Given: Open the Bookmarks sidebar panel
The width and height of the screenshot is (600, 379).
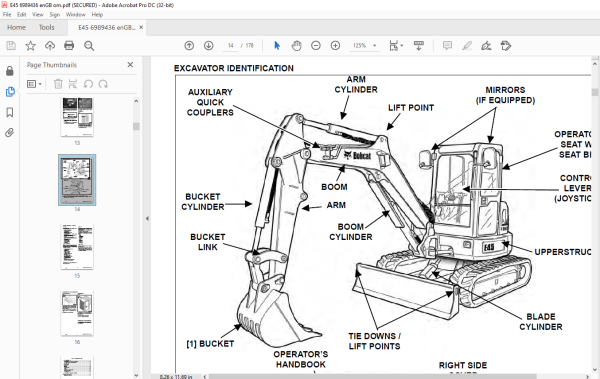Looking at the screenshot, I should tap(10, 112).
